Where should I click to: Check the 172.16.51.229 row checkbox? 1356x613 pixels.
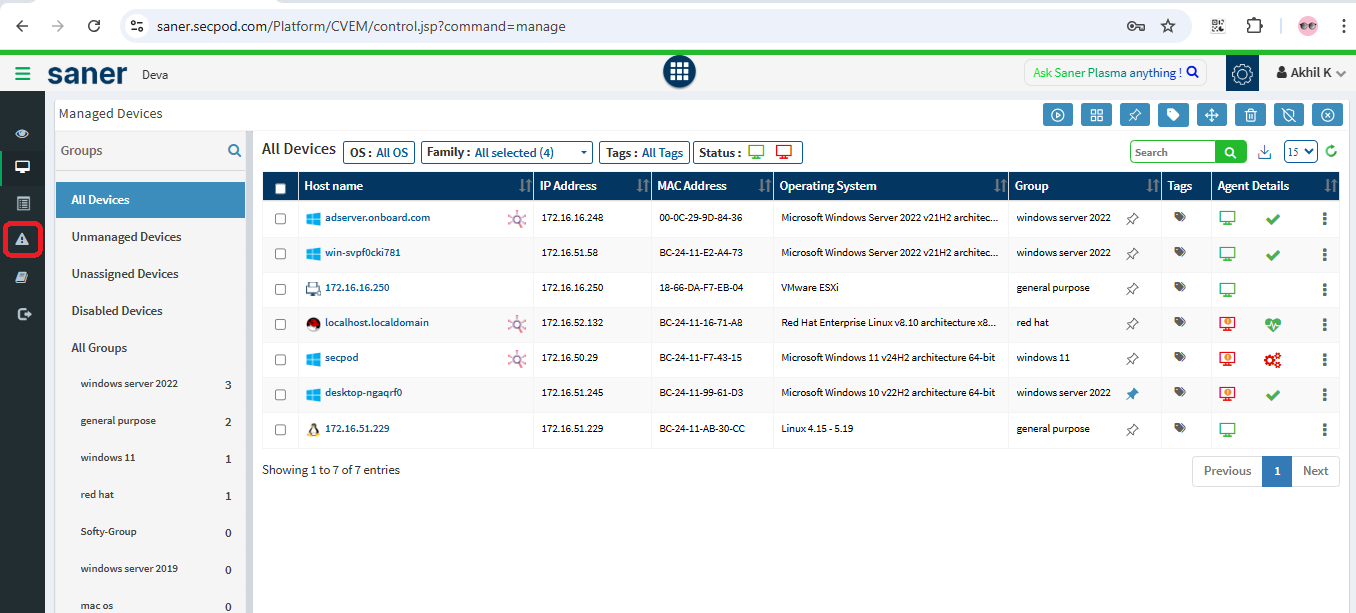[x=280, y=429]
